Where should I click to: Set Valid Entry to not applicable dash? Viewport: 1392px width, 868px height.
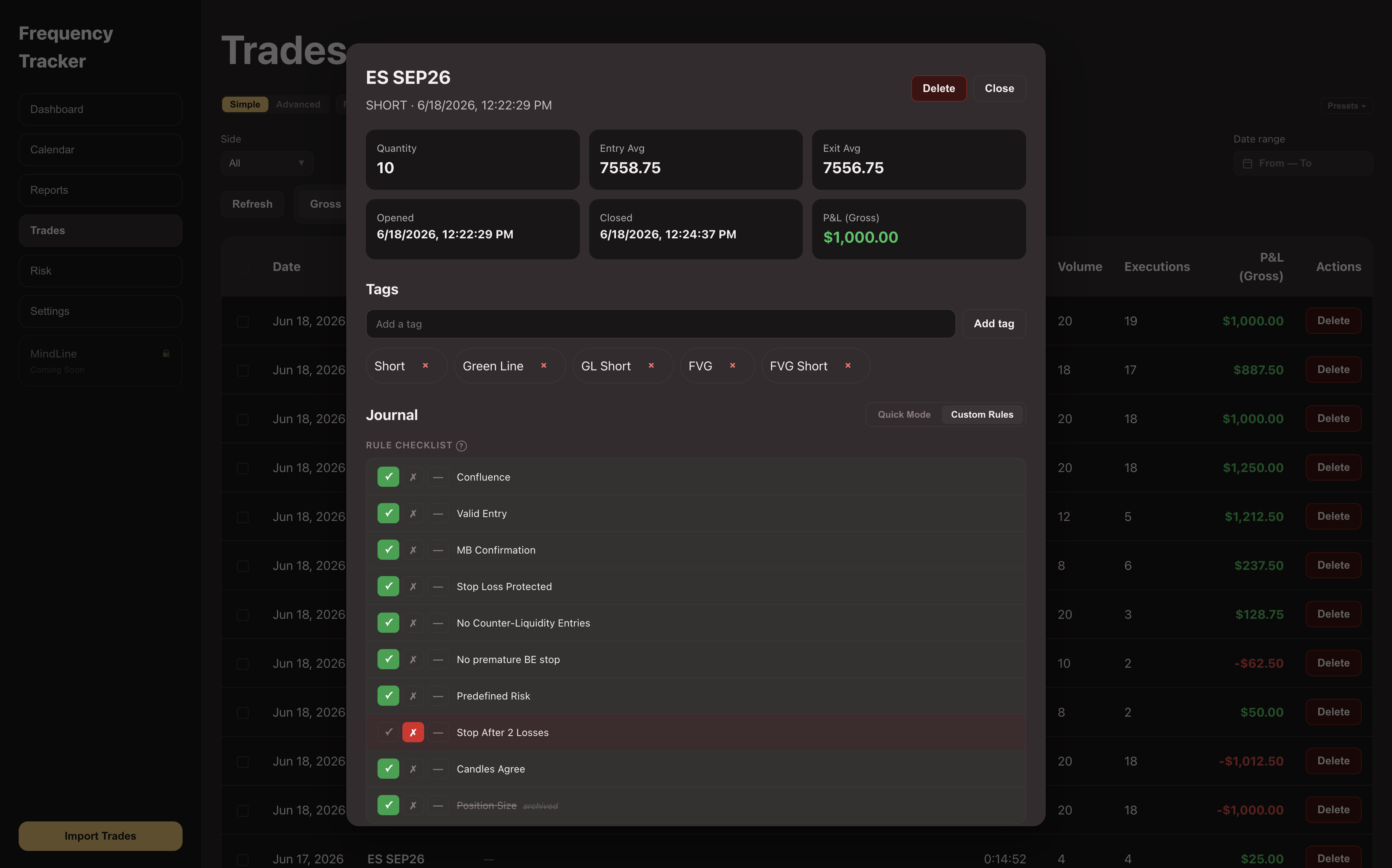click(438, 513)
